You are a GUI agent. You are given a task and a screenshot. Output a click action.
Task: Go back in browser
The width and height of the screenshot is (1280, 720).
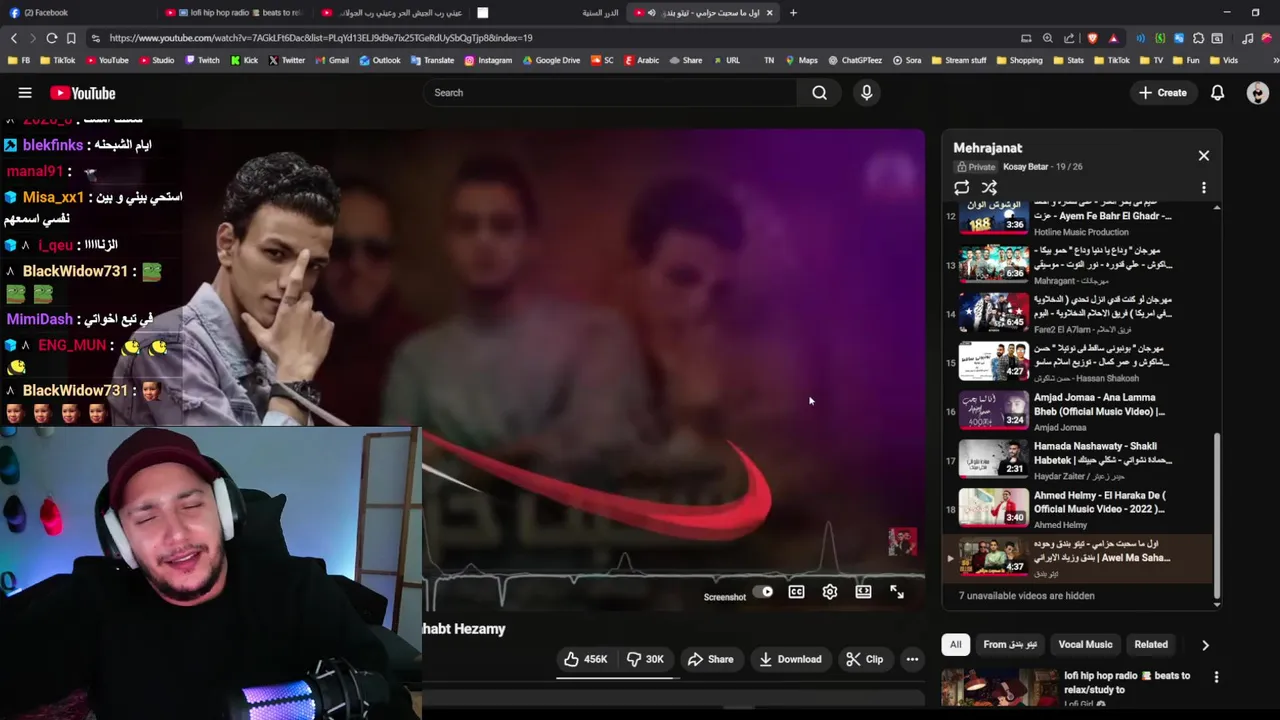click(14, 38)
